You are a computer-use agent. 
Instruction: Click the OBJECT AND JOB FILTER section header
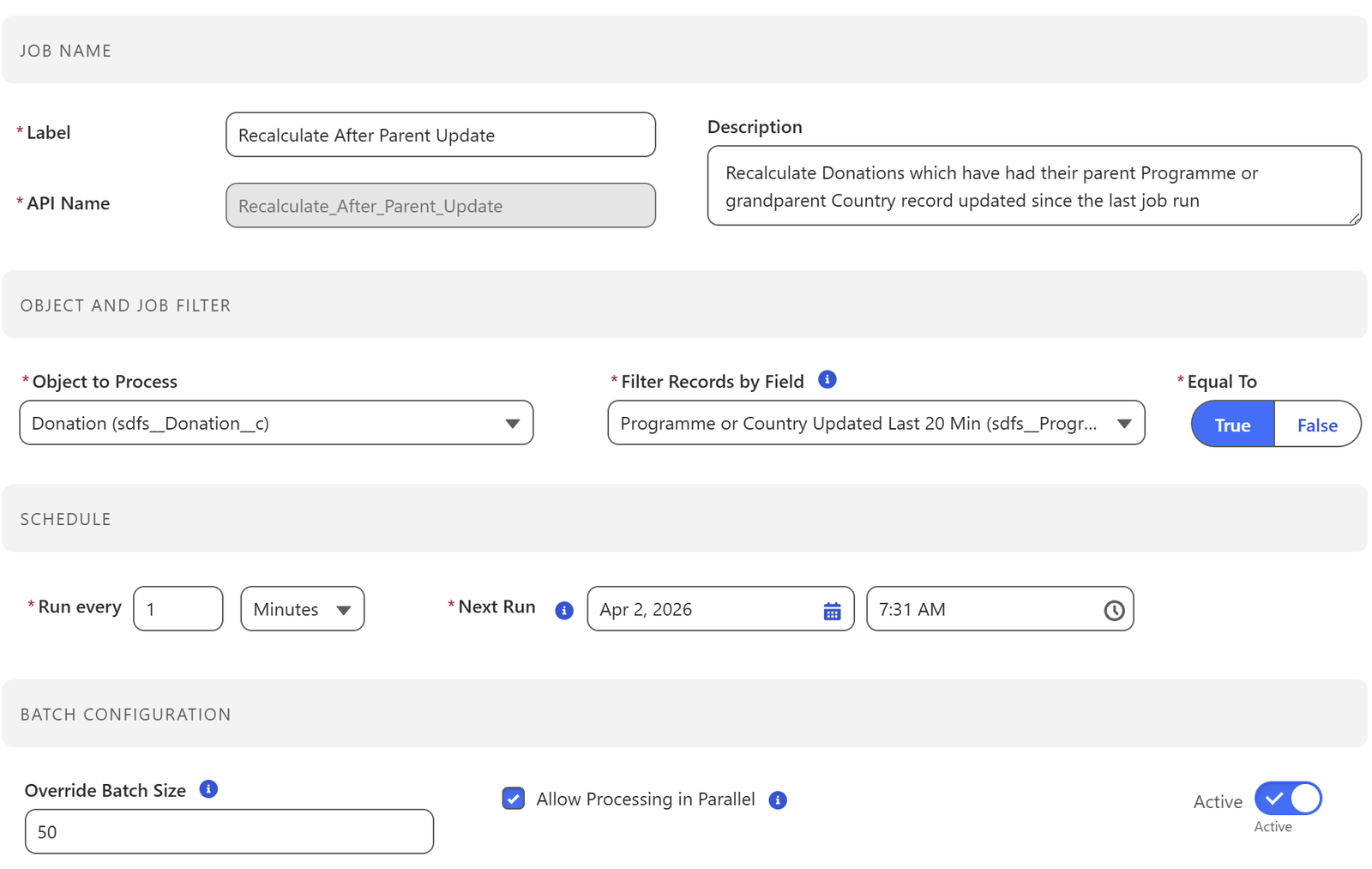(x=685, y=305)
